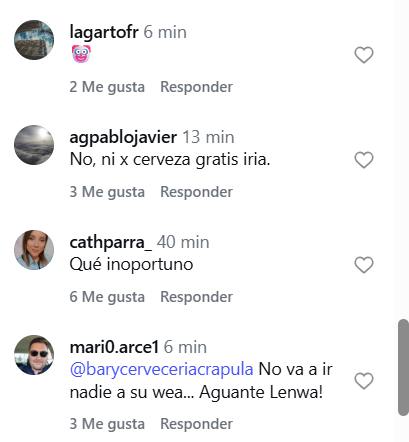Like mari0.arce1's comment with heart
409x442 pixels.
coord(364,381)
